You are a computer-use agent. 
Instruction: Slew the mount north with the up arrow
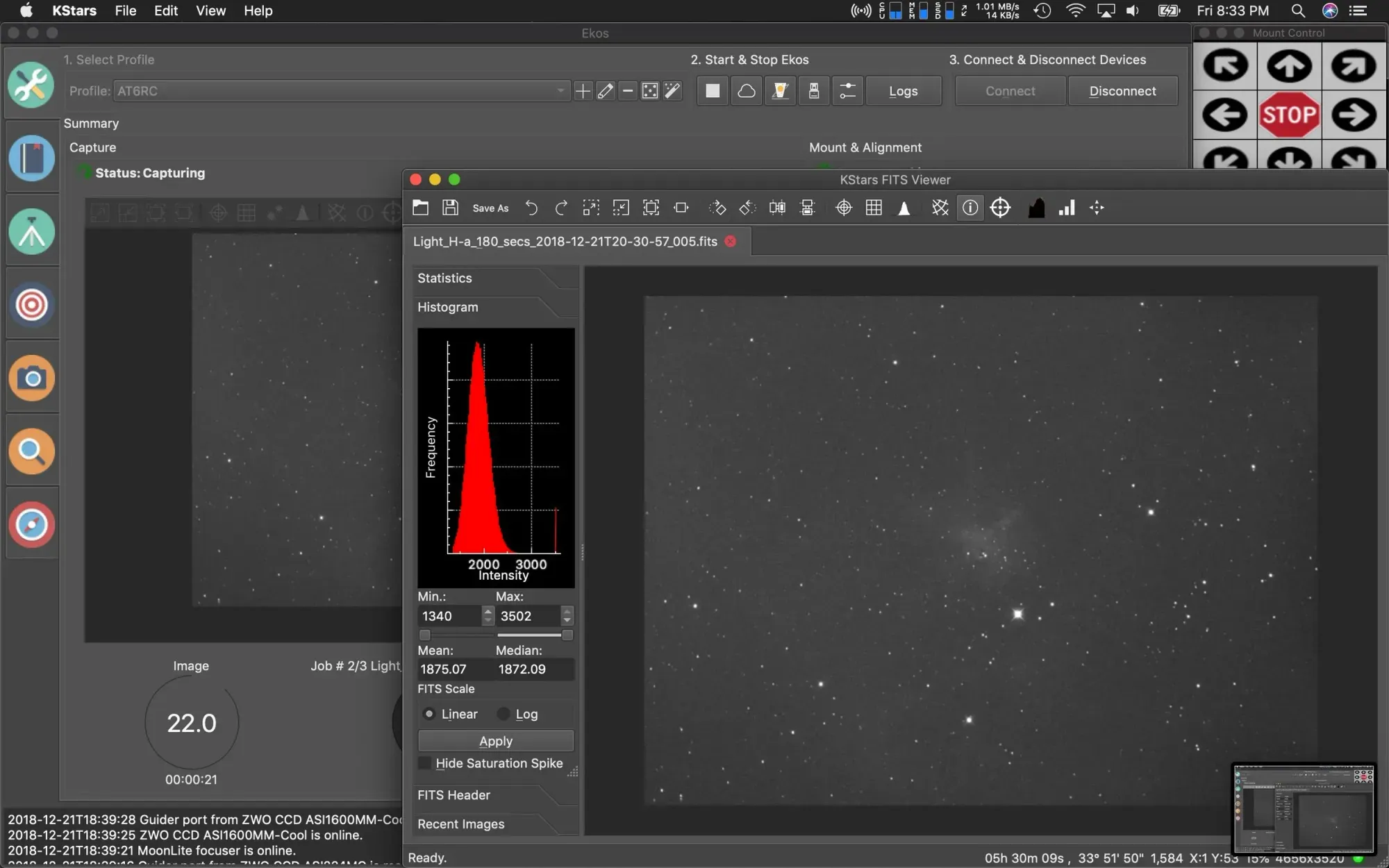pos(1289,66)
